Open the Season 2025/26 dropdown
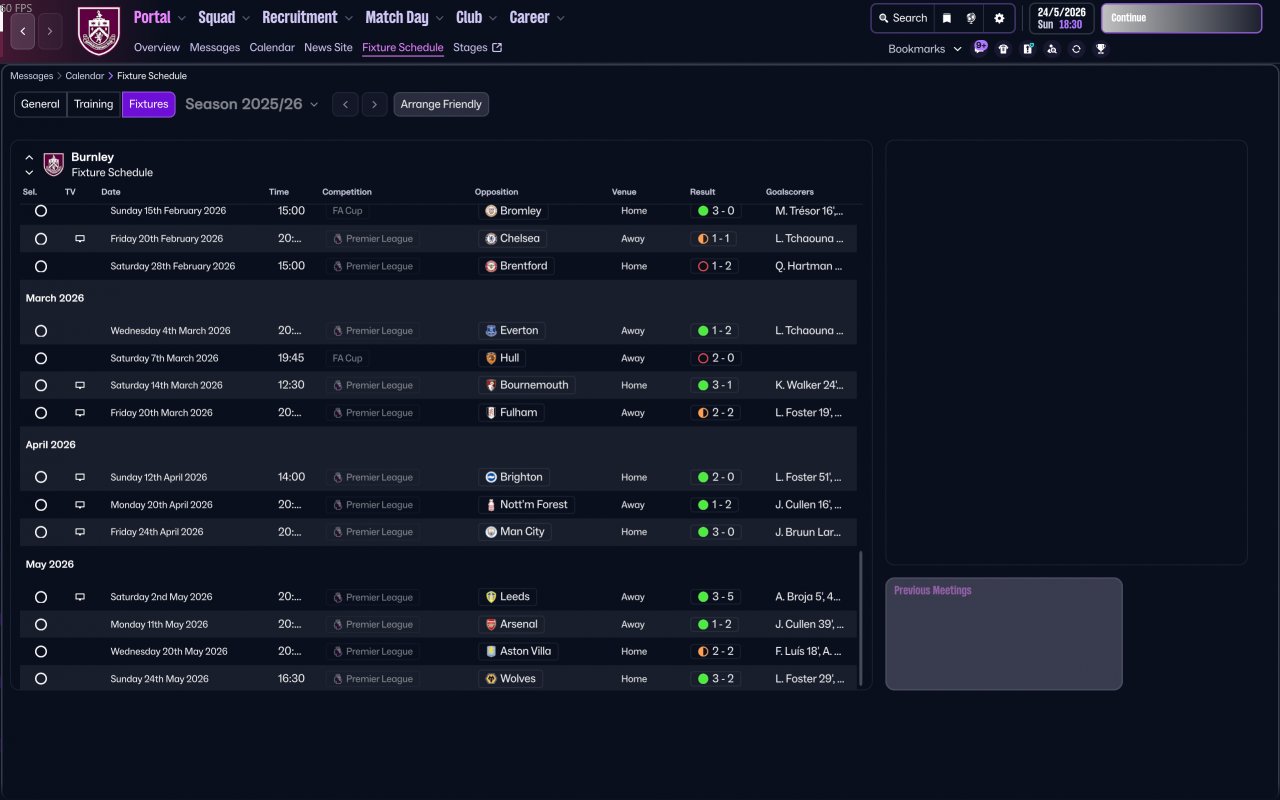This screenshot has width=1280, height=800. pos(252,104)
